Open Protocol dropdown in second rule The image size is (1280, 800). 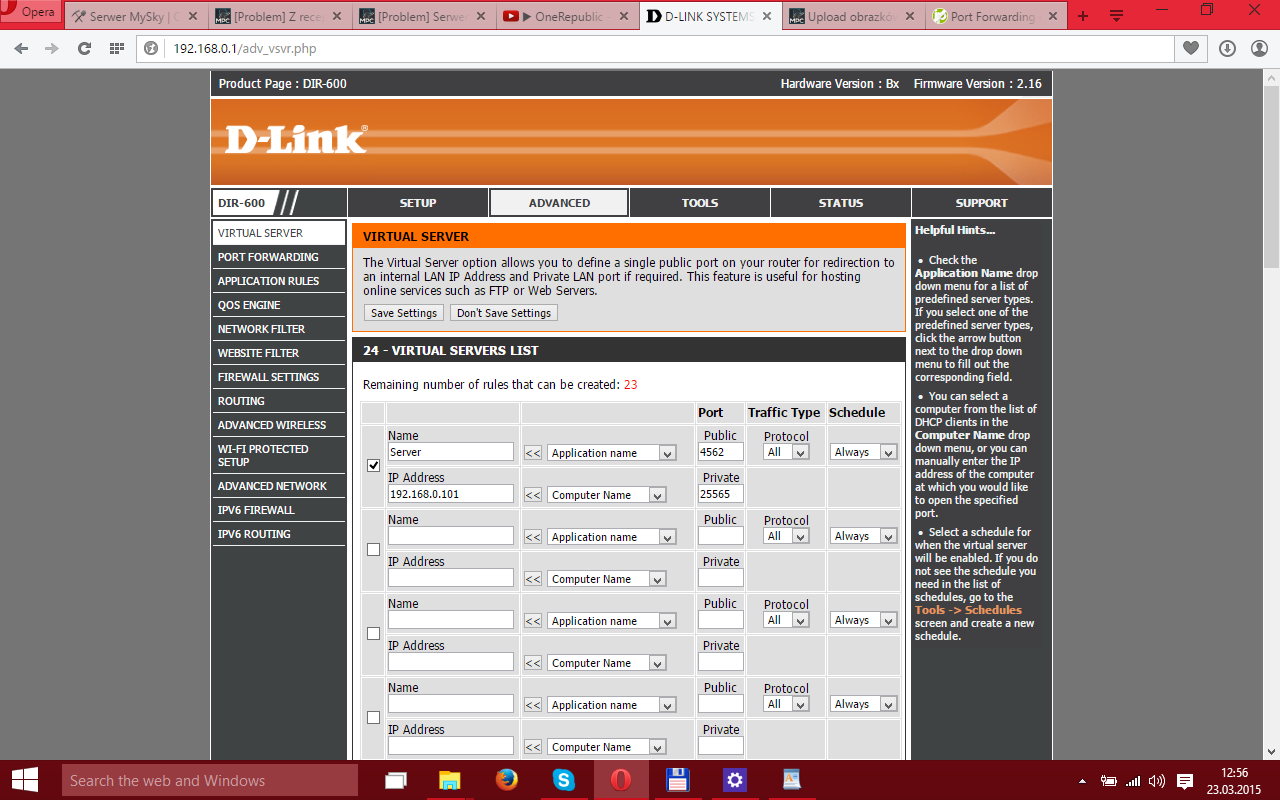coord(786,536)
